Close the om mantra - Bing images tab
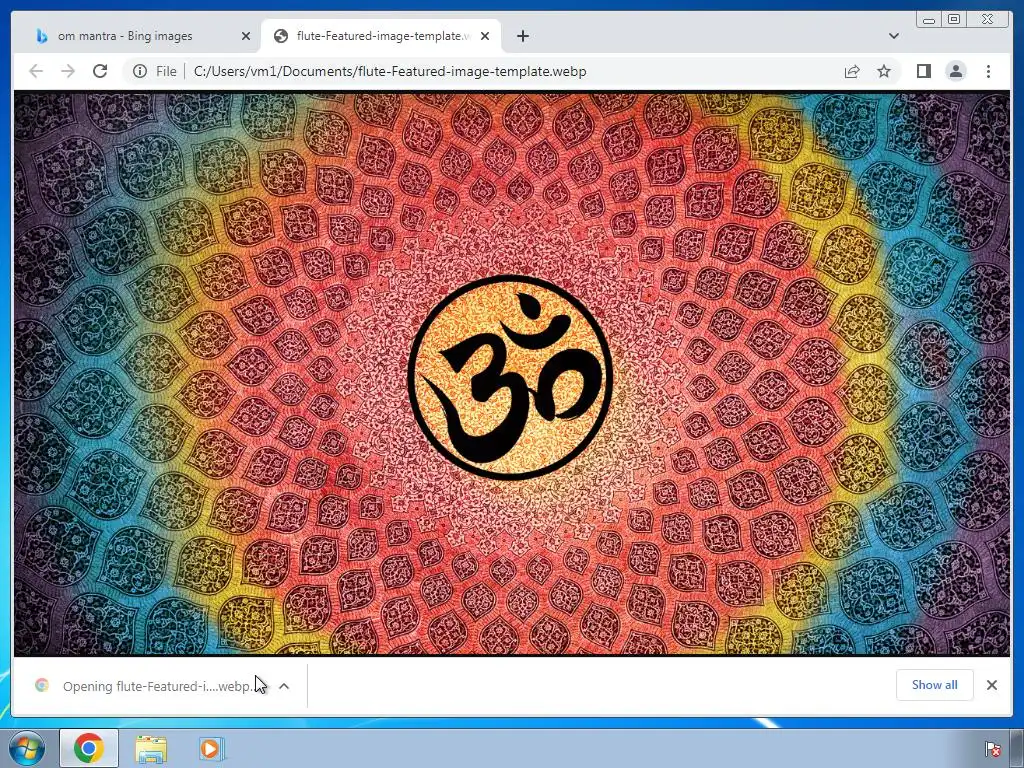 coord(246,36)
